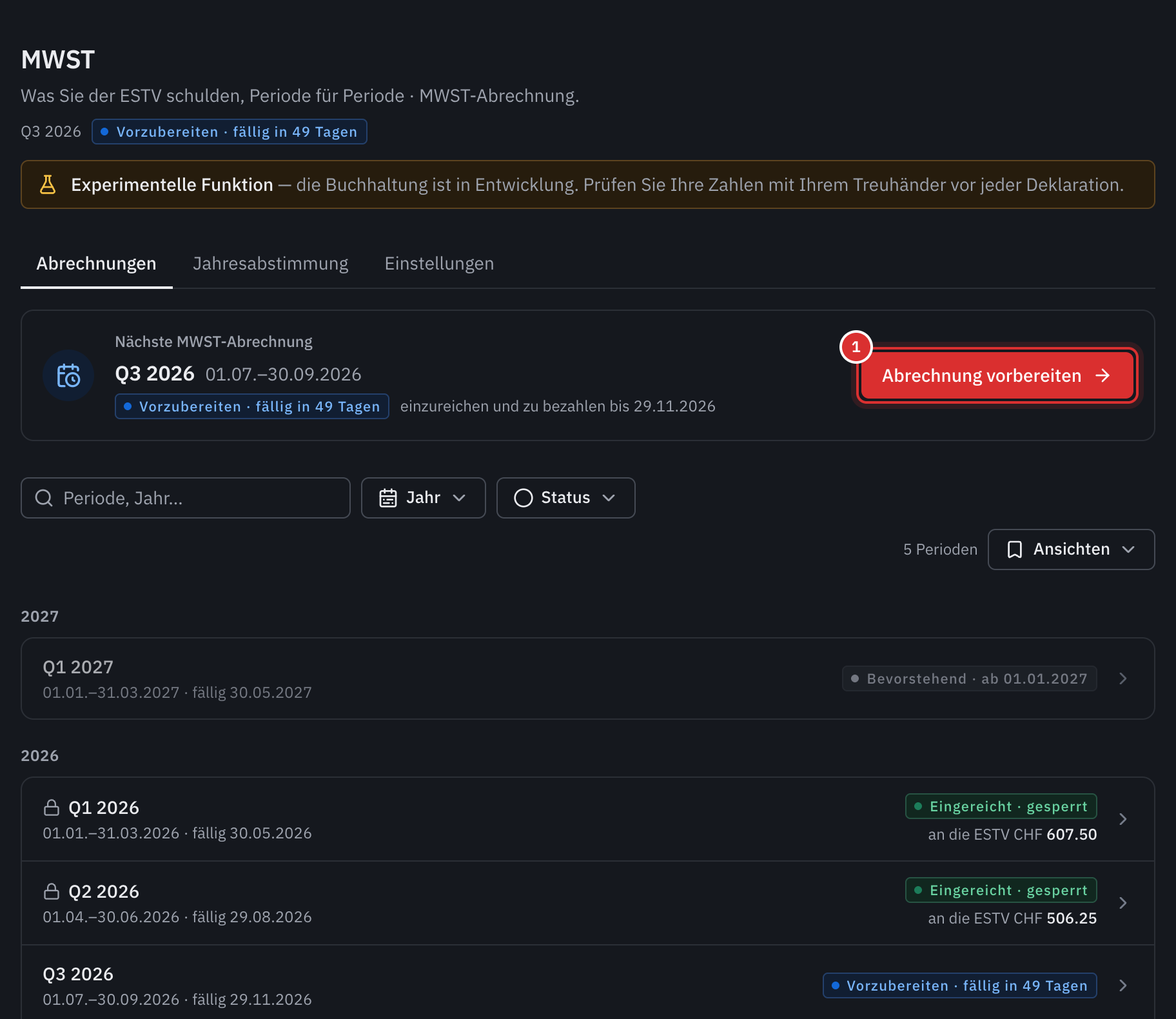The image size is (1176, 1019).
Task: Click the 2026 year group heading
Action: click(40, 756)
